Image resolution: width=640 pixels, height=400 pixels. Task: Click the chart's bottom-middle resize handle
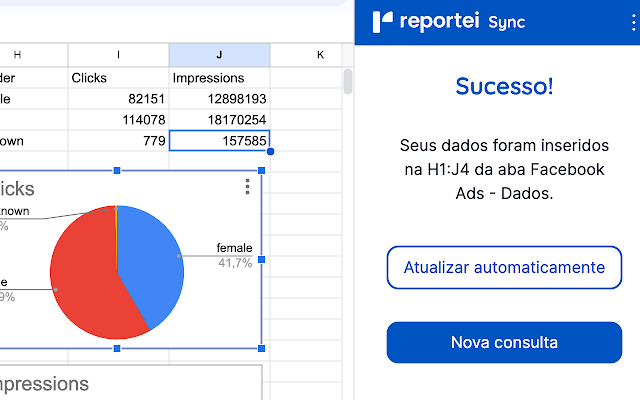pyautogui.click(x=117, y=348)
